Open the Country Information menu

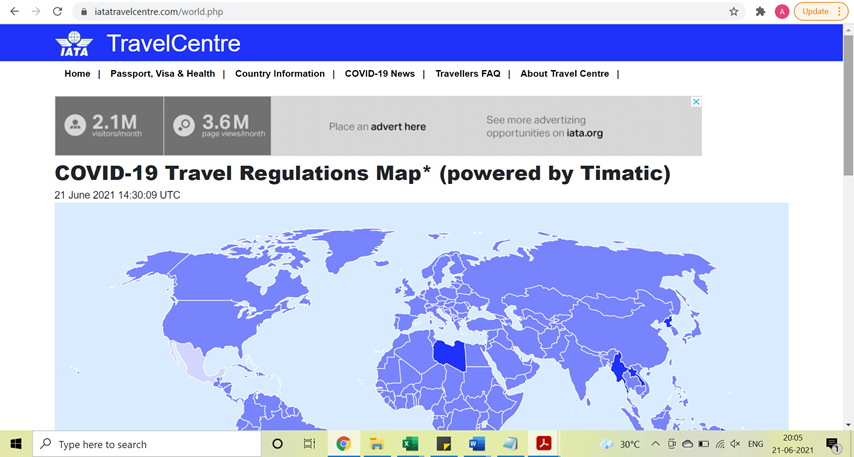point(280,74)
